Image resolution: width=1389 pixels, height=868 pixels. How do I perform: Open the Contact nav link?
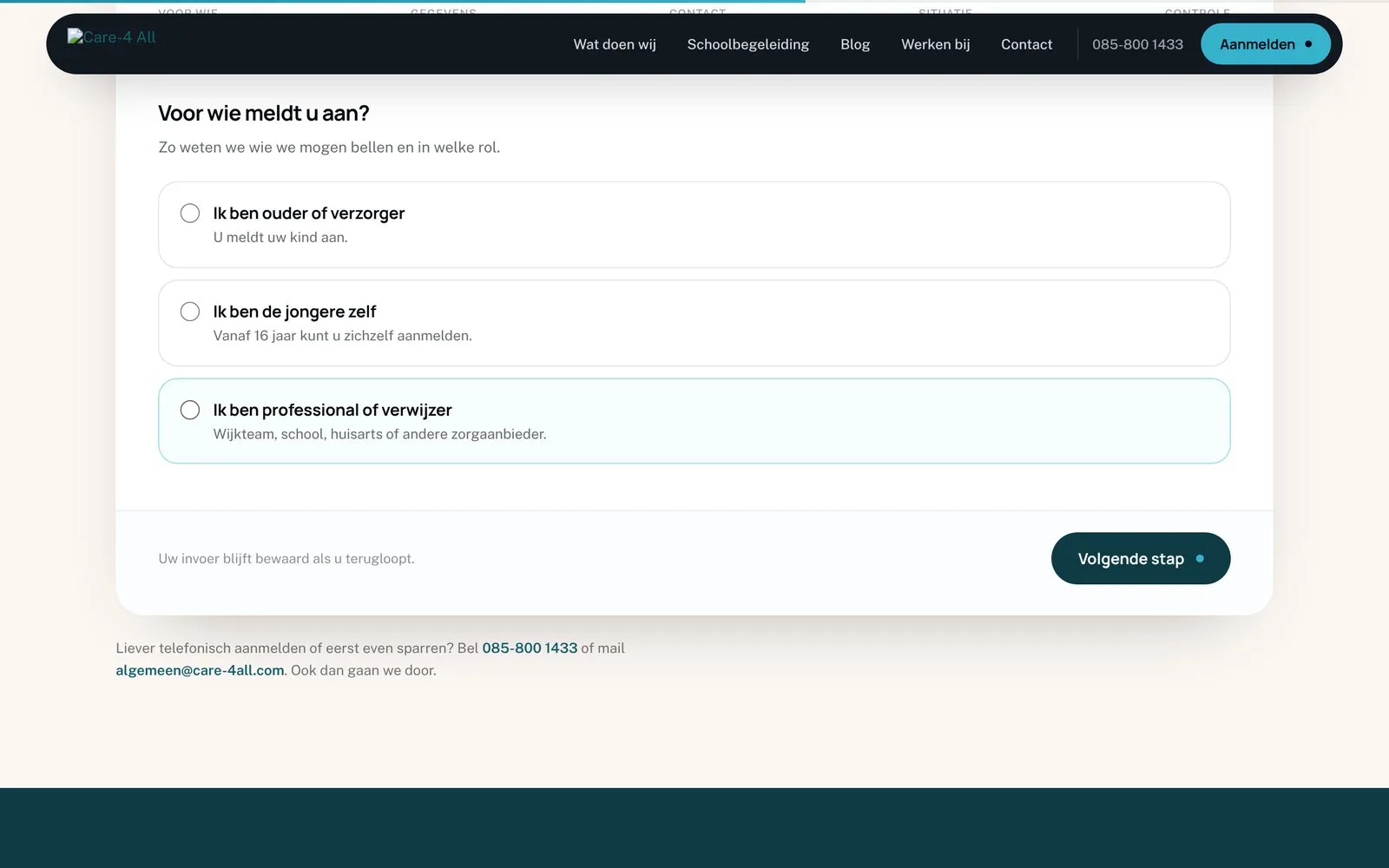[x=1026, y=44]
